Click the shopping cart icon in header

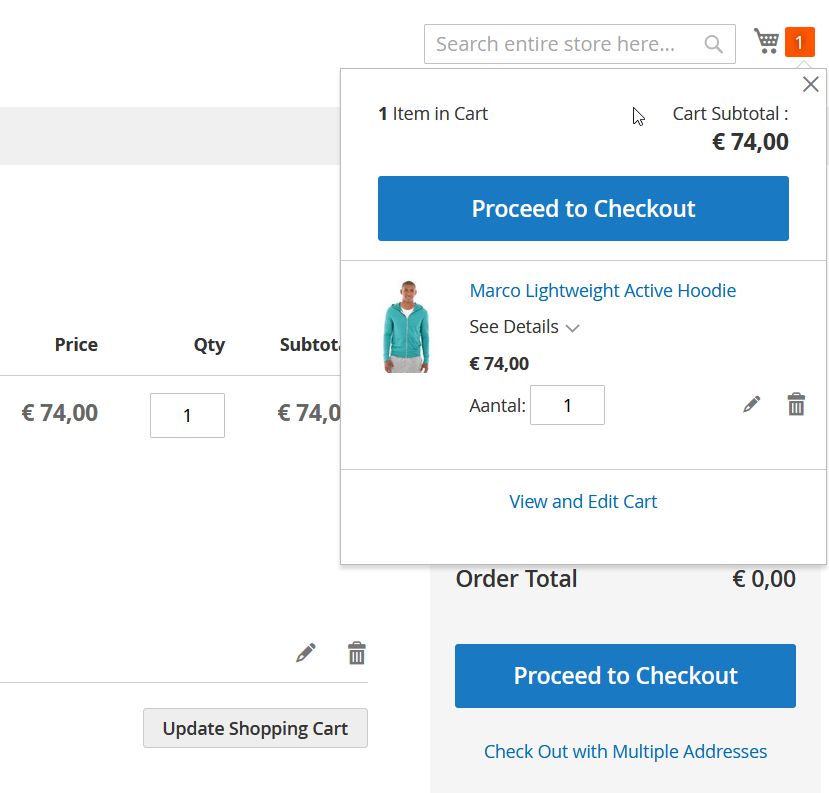click(766, 42)
